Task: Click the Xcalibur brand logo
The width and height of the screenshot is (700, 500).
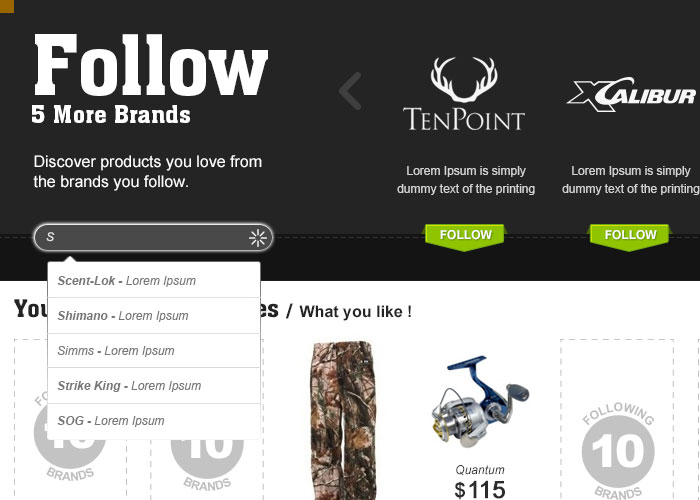Action: tap(631, 94)
